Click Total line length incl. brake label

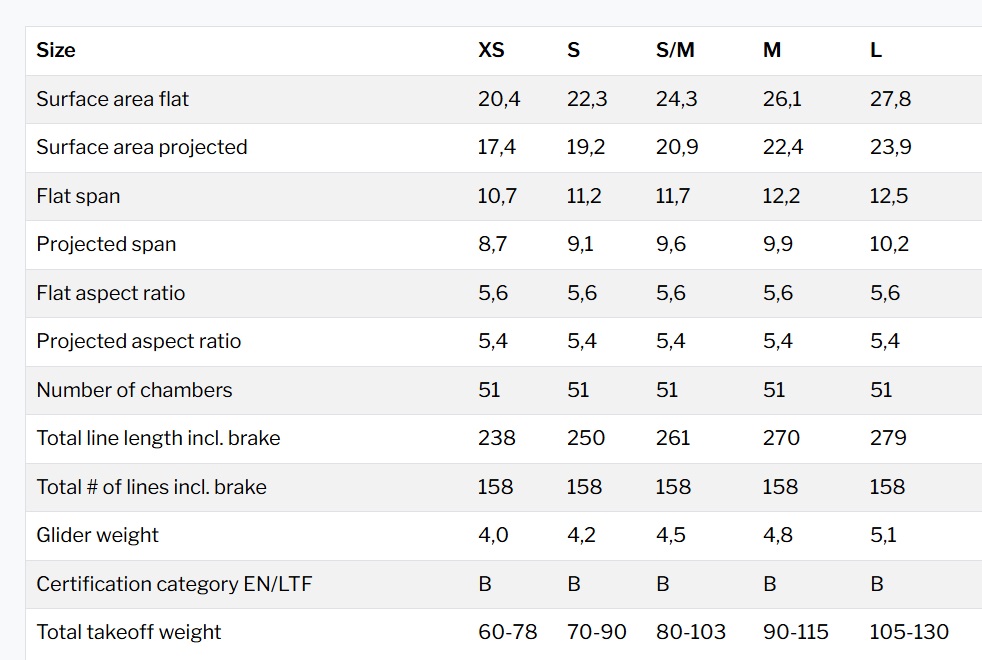point(158,438)
